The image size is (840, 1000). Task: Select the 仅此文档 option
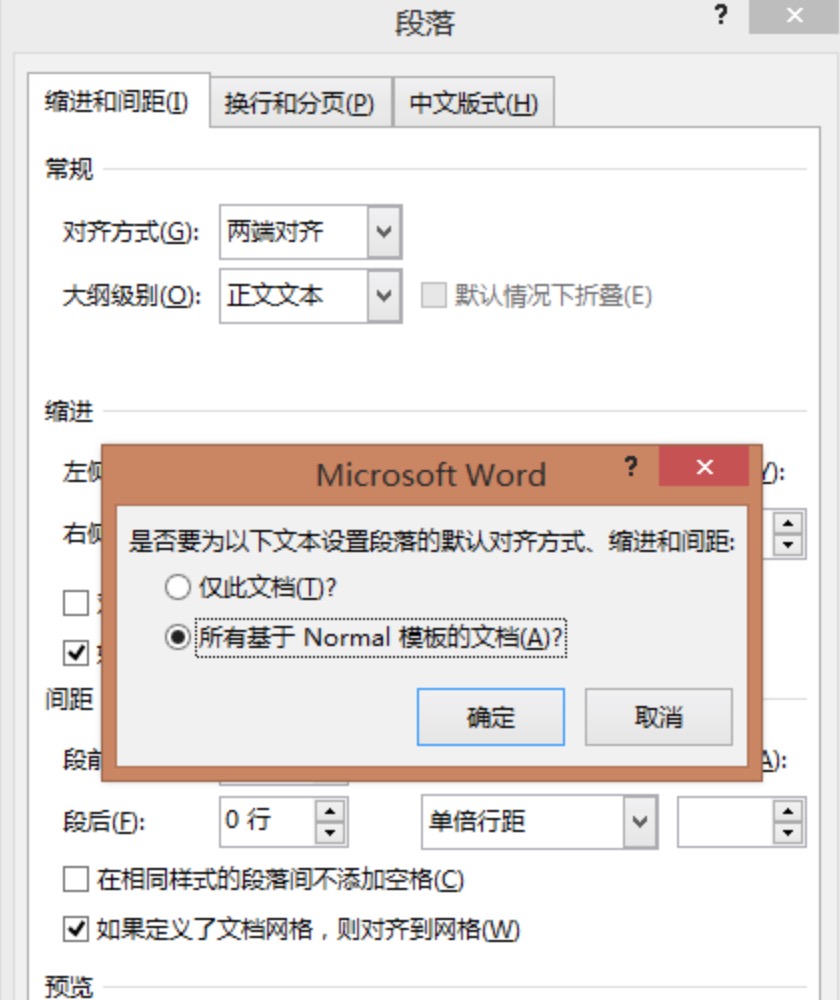178,589
